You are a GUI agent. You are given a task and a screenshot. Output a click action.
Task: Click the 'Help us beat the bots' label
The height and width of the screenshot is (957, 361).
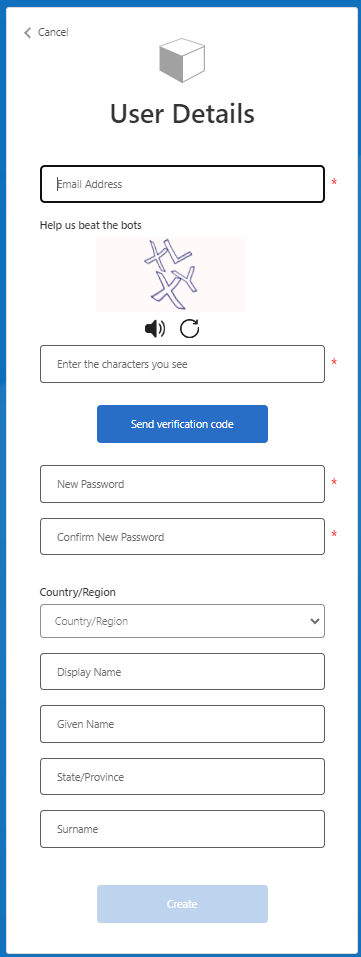[x=90, y=225]
